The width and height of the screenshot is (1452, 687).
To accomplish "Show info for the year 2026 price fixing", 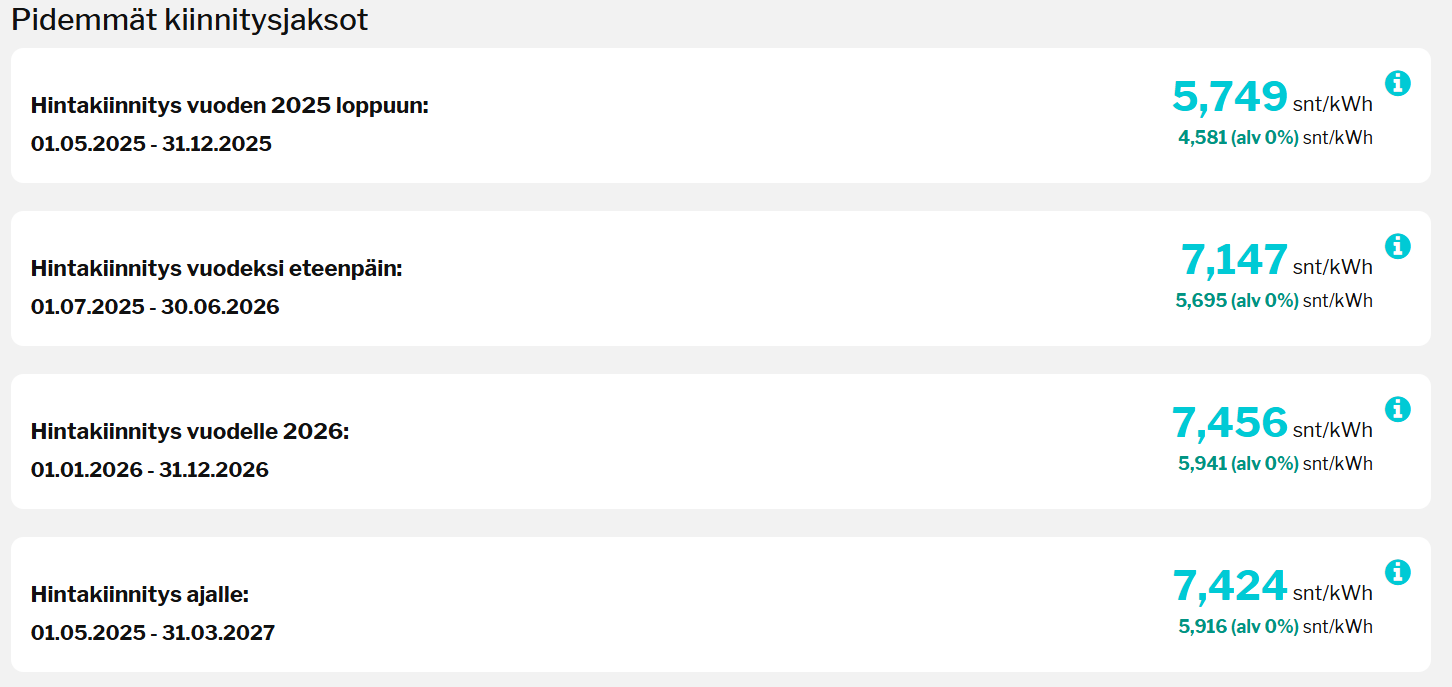I will tap(1398, 409).
